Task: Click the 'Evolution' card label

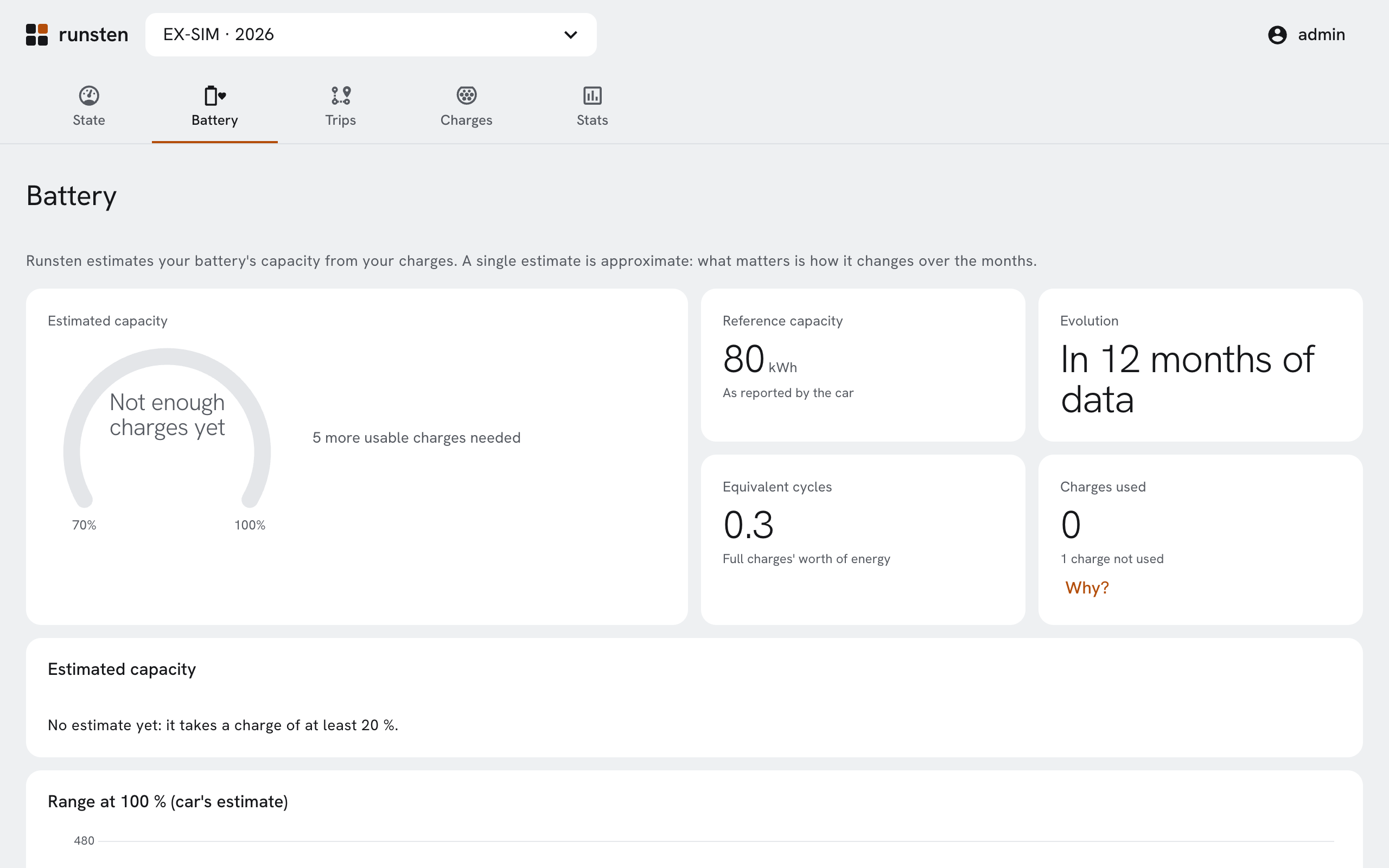Action: [1089, 321]
